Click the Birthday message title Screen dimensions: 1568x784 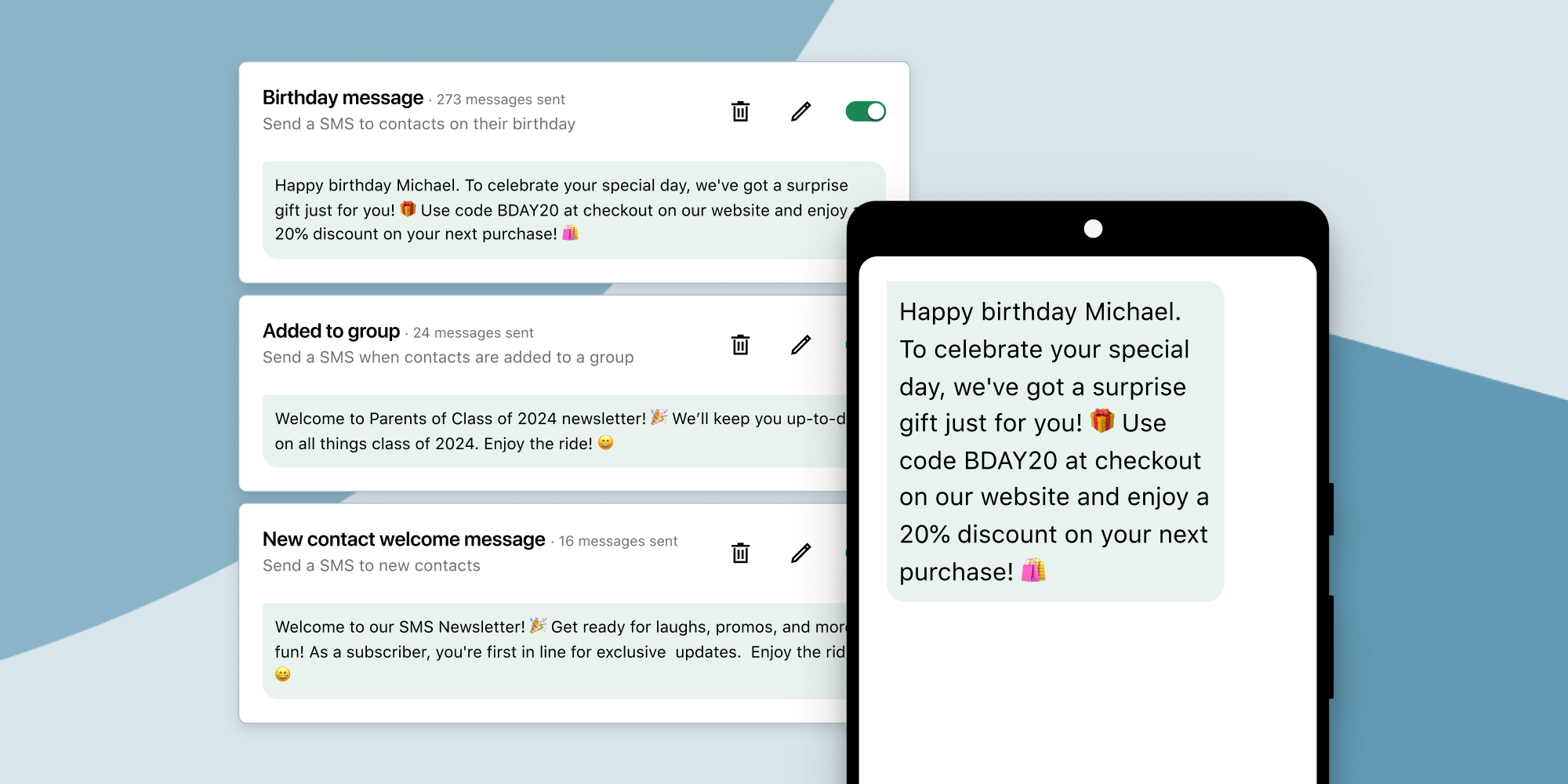[343, 98]
